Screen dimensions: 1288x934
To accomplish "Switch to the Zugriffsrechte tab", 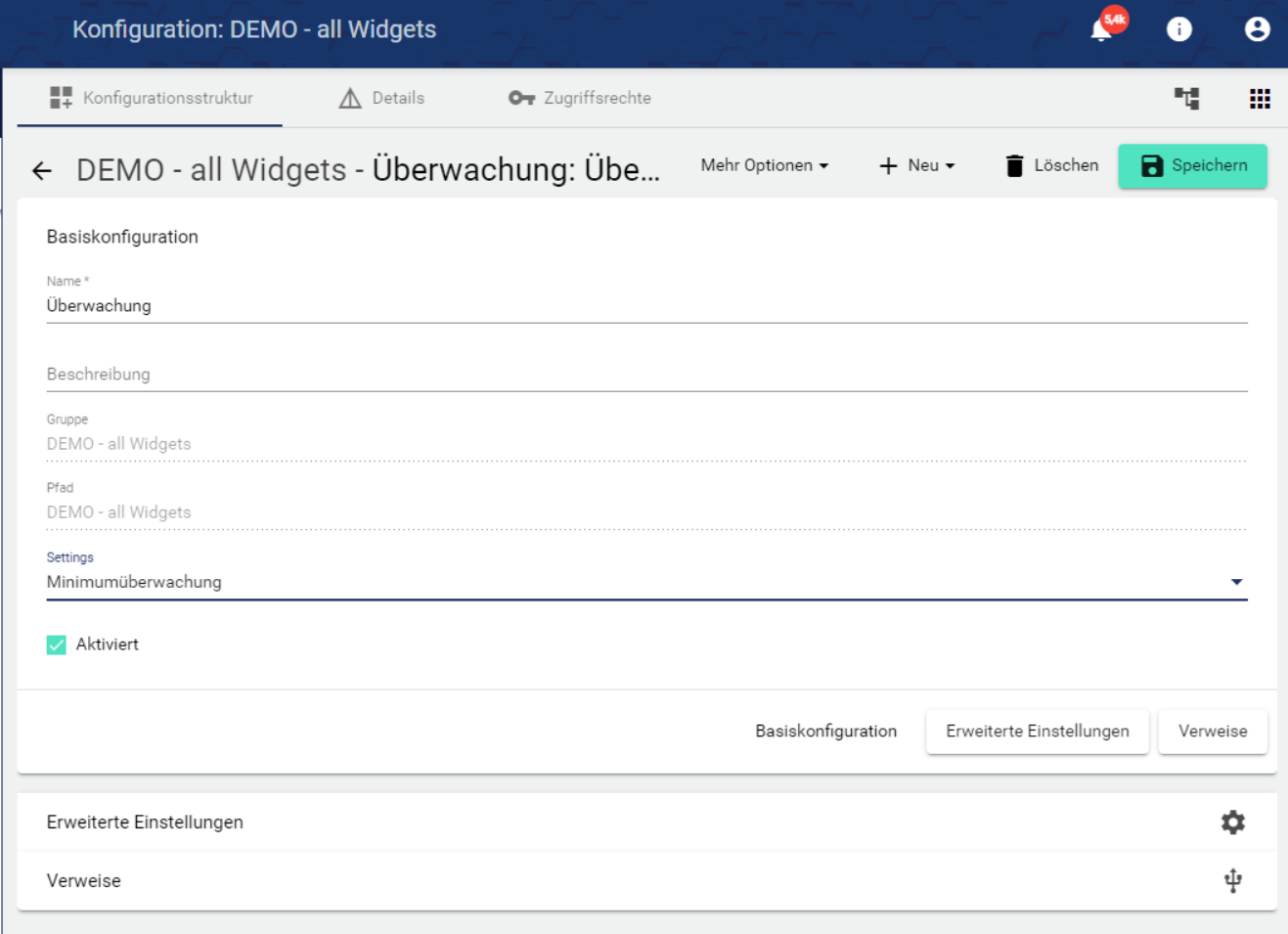I will [x=580, y=98].
